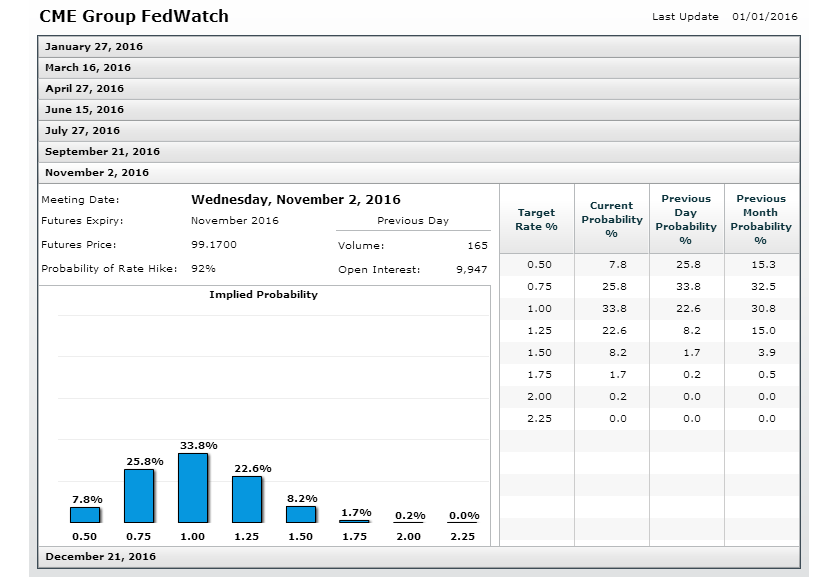
Task: Click 1.50 in the Target Rate table column
Action: [x=539, y=353]
